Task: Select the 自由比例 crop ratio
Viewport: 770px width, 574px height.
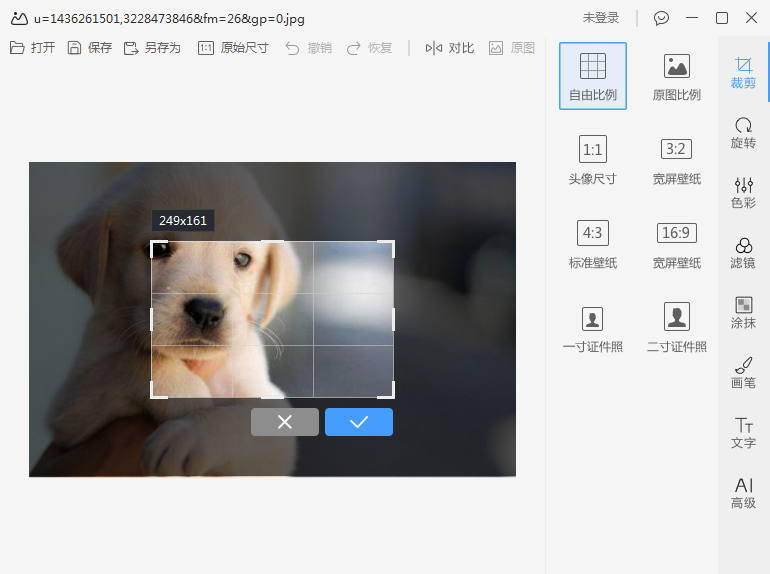Action: point(593,76)
